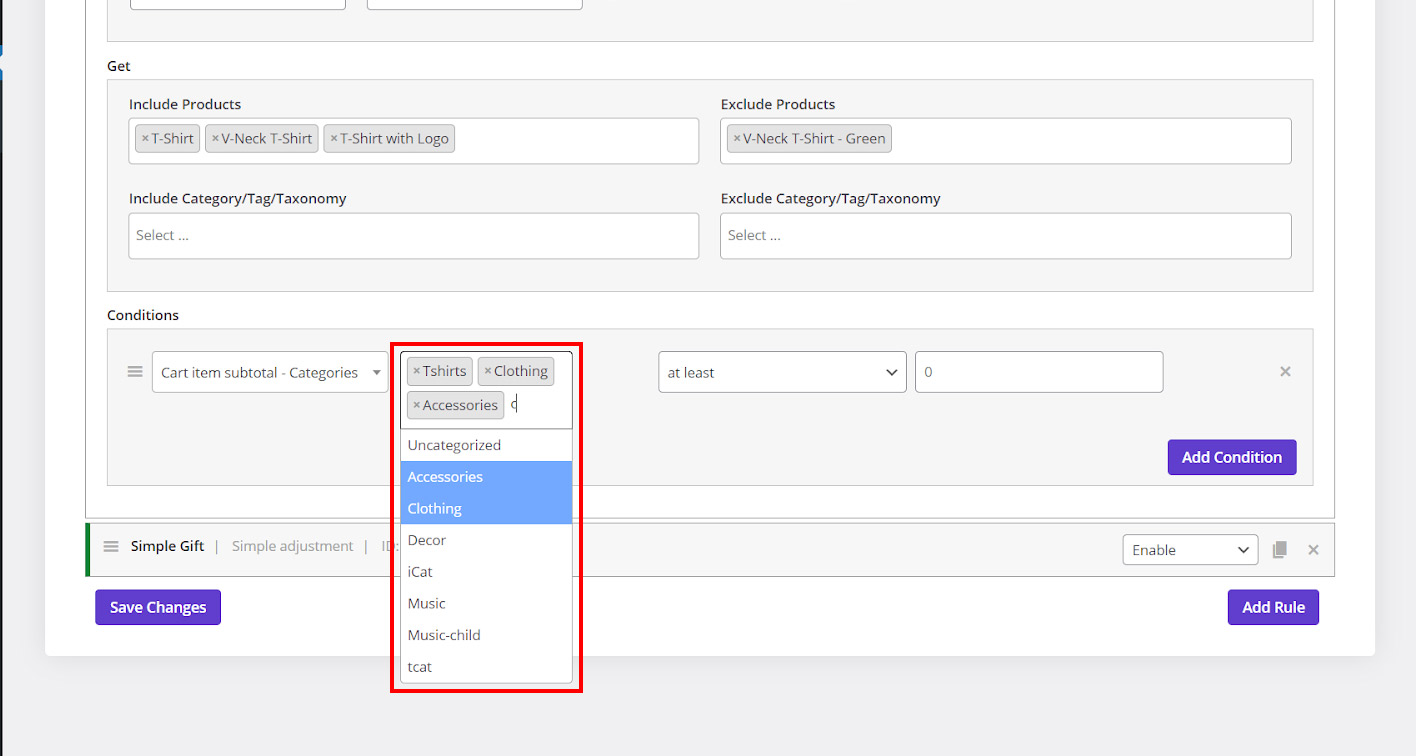
Task: Remove T-Shirt with Logo tag
Action: (334, 139)
